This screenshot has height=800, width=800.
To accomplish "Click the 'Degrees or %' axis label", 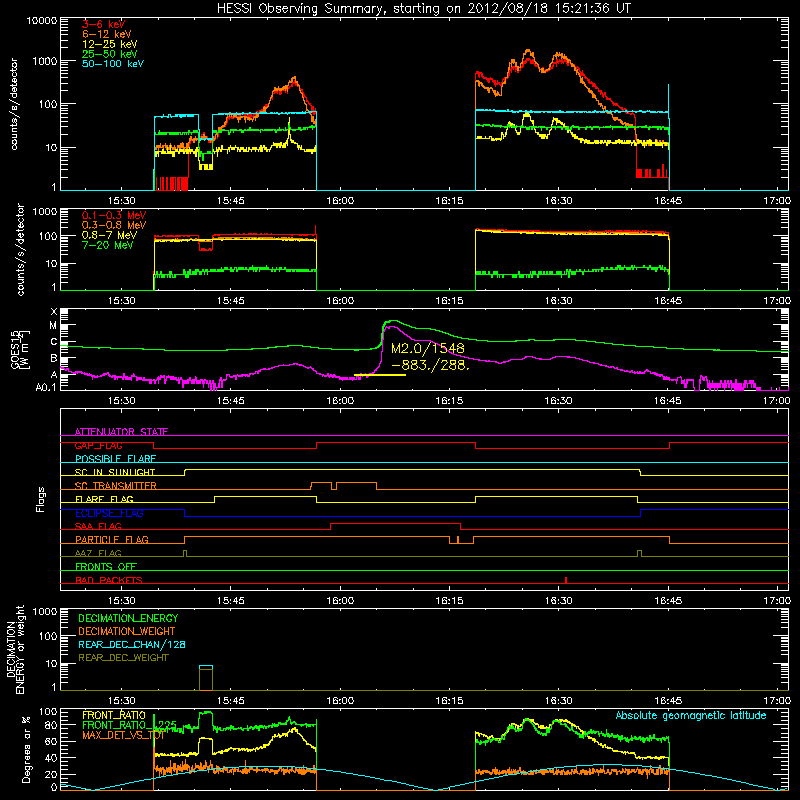I will tap(26, 749).
